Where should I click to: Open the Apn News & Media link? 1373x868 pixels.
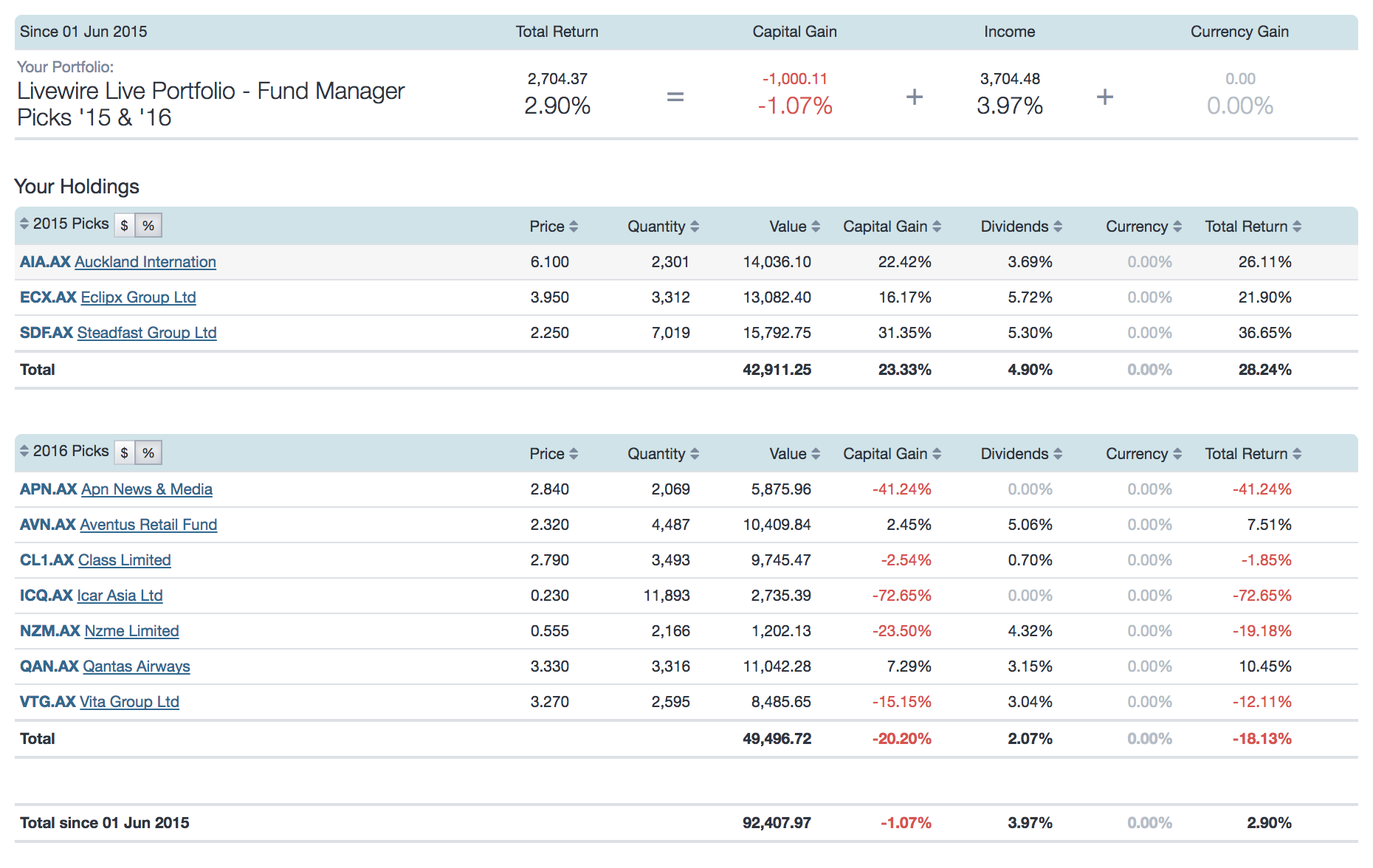coord(145,489)
